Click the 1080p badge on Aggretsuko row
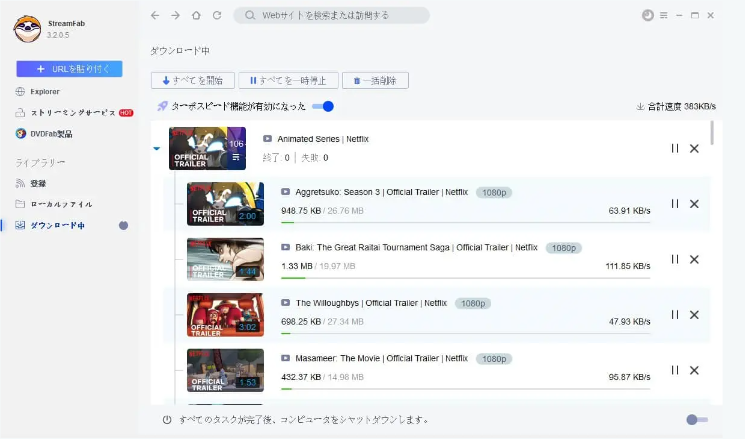Image resolution: width=745 pixels, height=439 pixels. 494,192
